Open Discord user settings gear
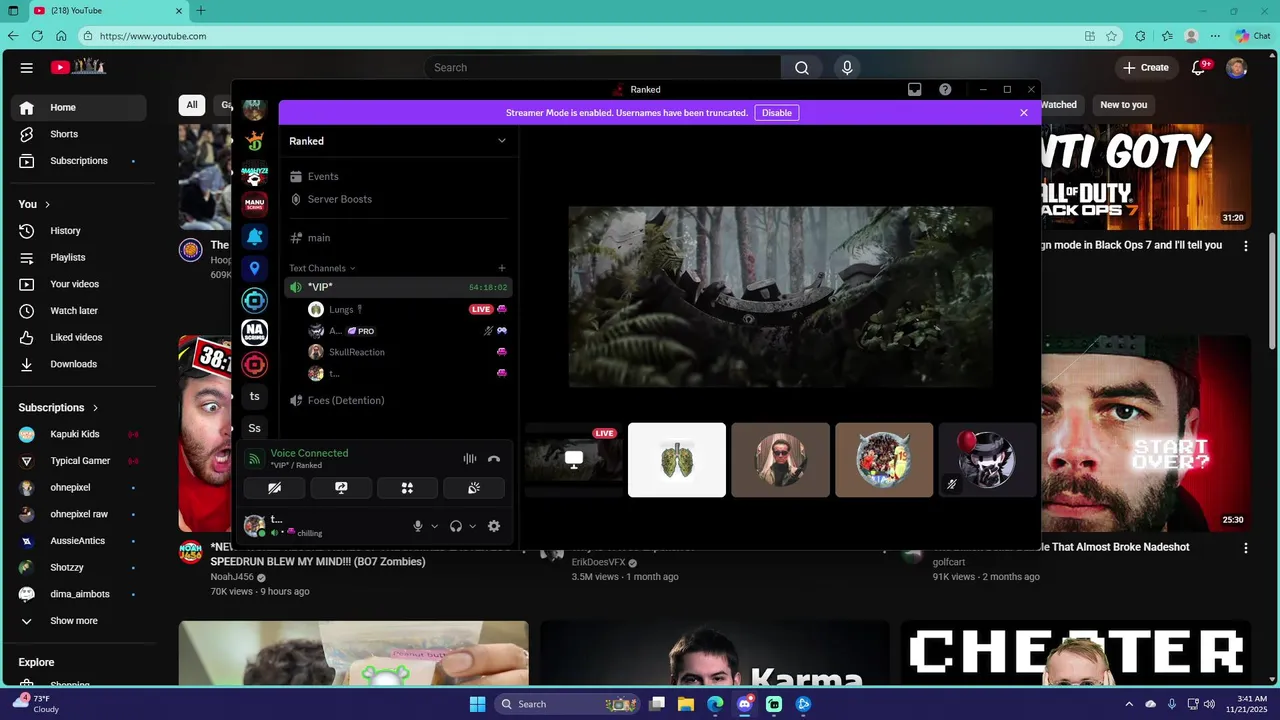 click(x=494, y=526)
